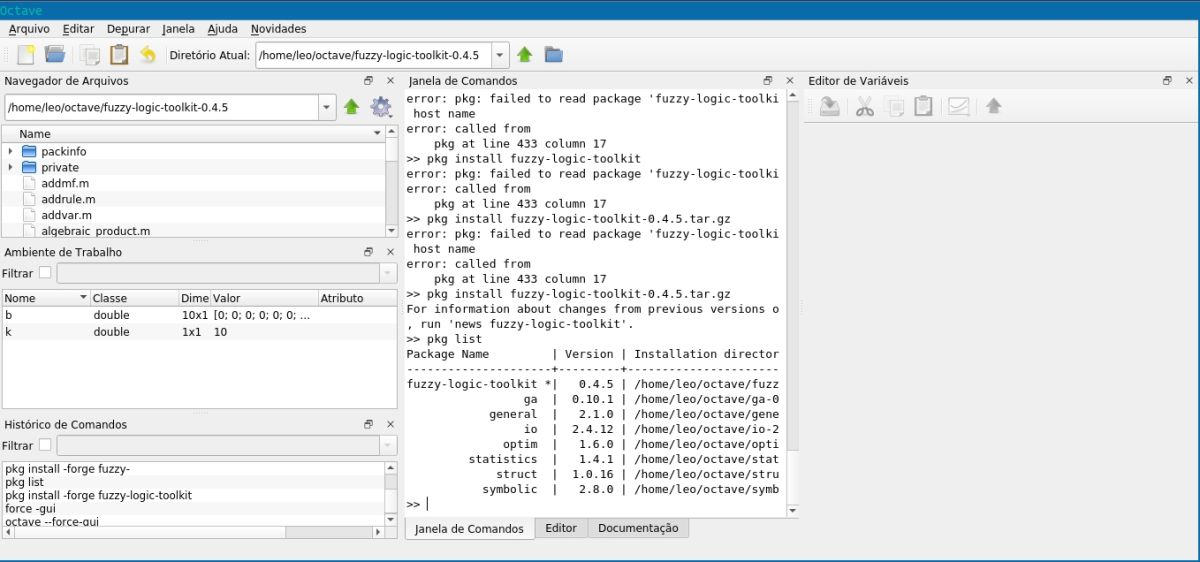
Task: Select addvar.m in the file browser
Action: (x=66, y=215)
